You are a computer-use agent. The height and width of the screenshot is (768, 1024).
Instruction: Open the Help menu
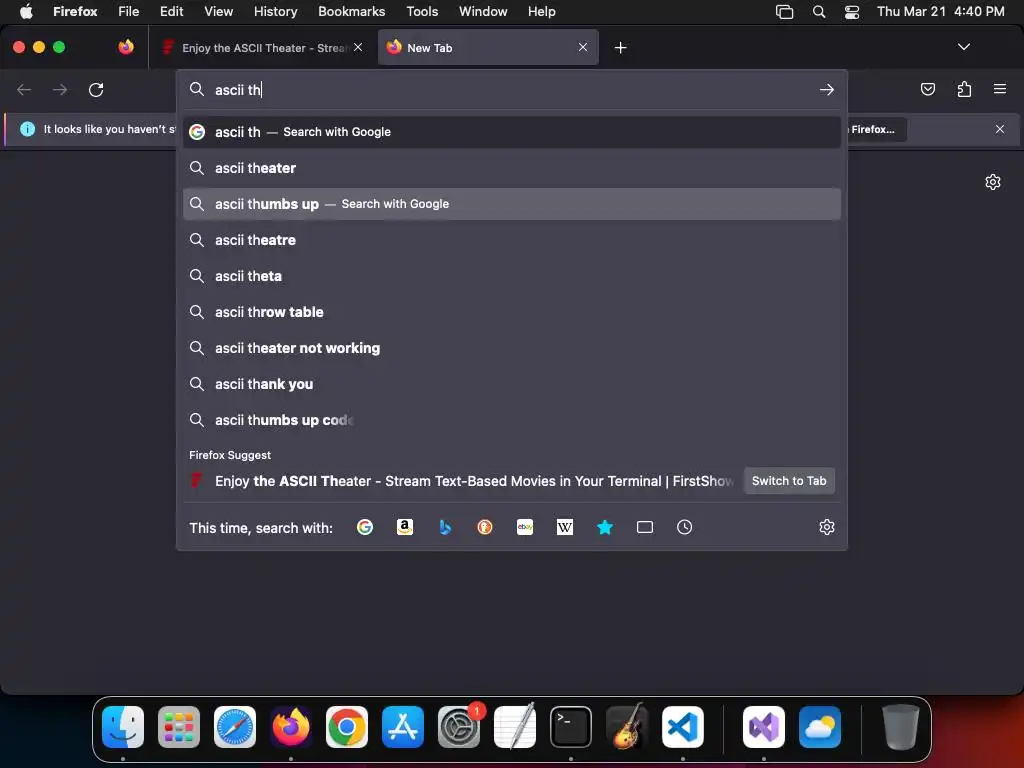pyautogui.click(x=541, y=11)
